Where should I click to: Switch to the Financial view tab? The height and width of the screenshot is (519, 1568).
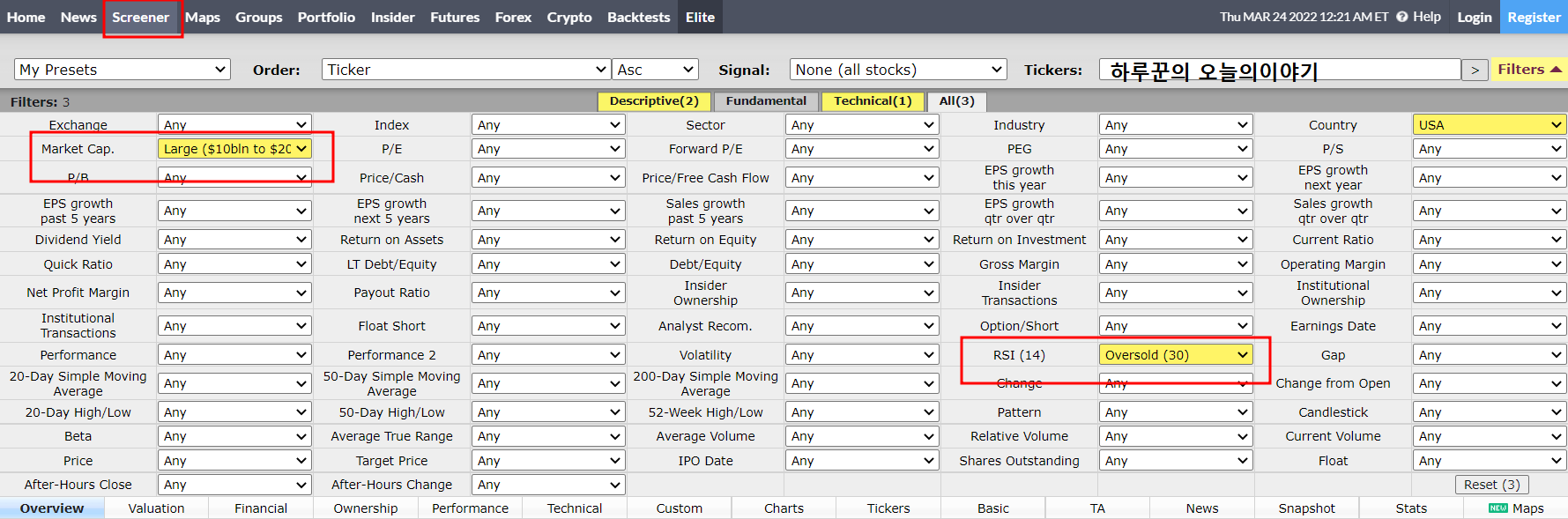click(261, 508)
